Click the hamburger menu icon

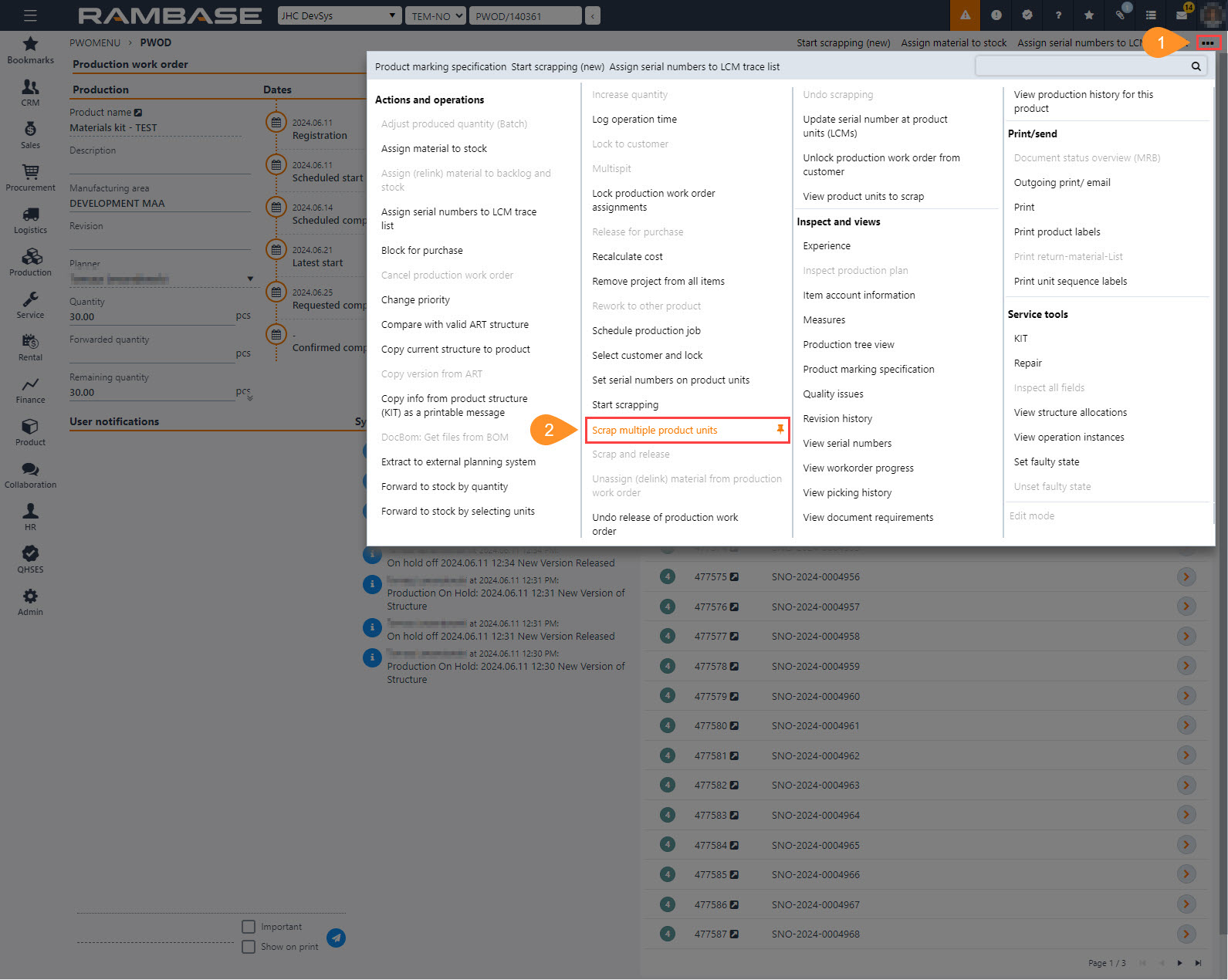(30, 15)
